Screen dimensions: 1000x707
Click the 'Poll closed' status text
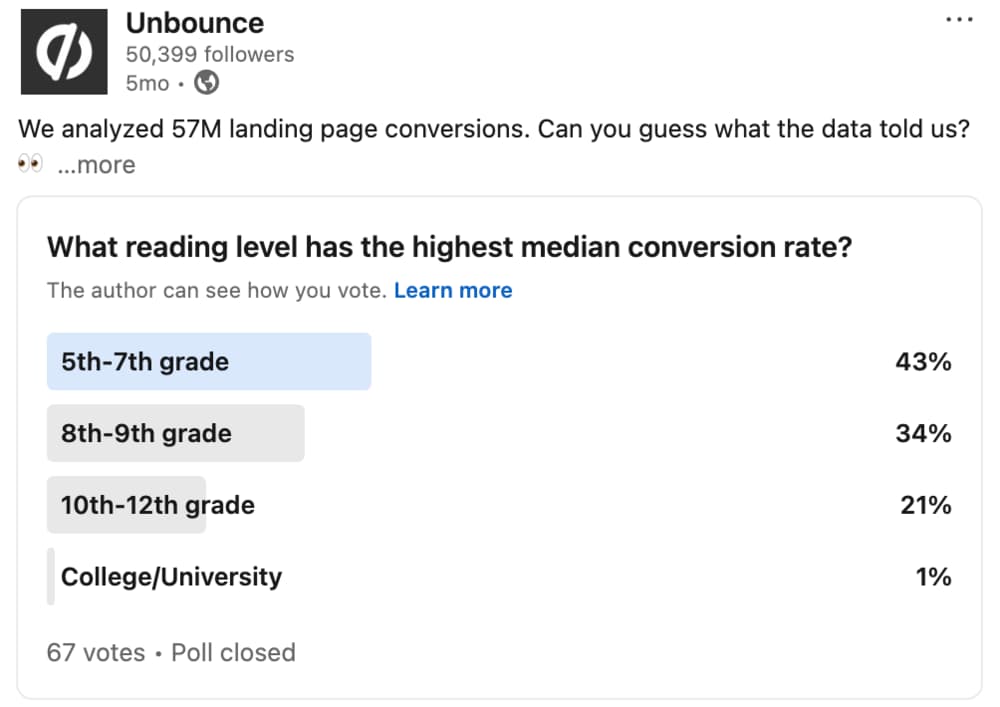(x=233, y=653)
